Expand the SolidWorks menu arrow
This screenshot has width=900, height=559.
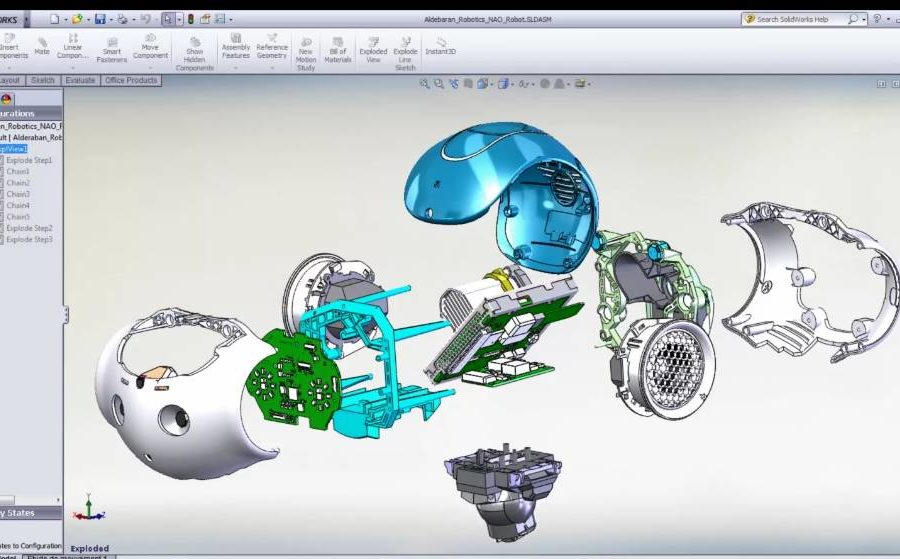(26, 20)
